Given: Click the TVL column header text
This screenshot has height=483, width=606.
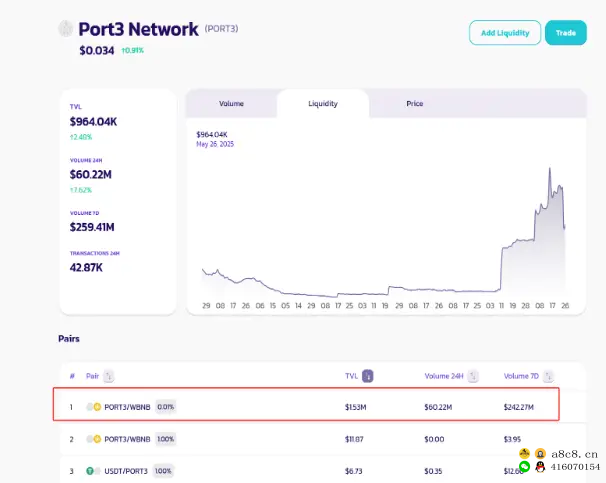Looking at the screenshot, I should click(x=350, y=376).
